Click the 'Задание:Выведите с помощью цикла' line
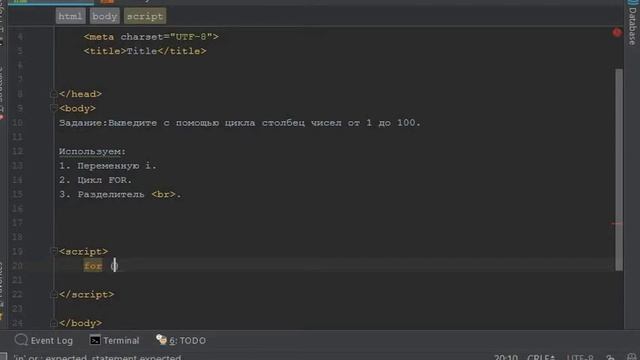The width and height of the screenshot is (640, 360). point(240,122)
